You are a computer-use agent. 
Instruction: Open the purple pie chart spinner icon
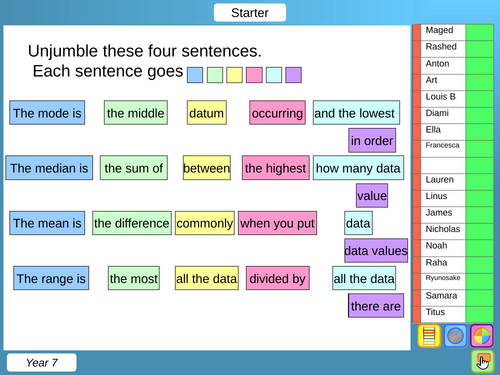(482, 336)
